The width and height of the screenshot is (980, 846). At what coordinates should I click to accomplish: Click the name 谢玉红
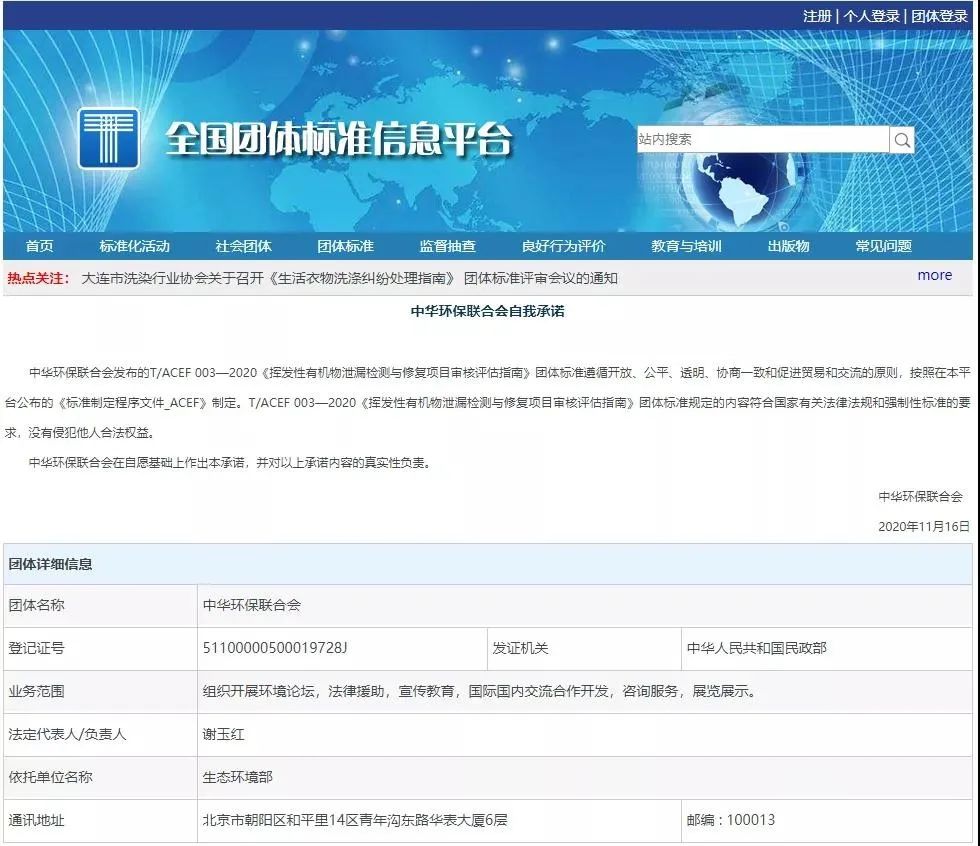[x=223, y=735]
